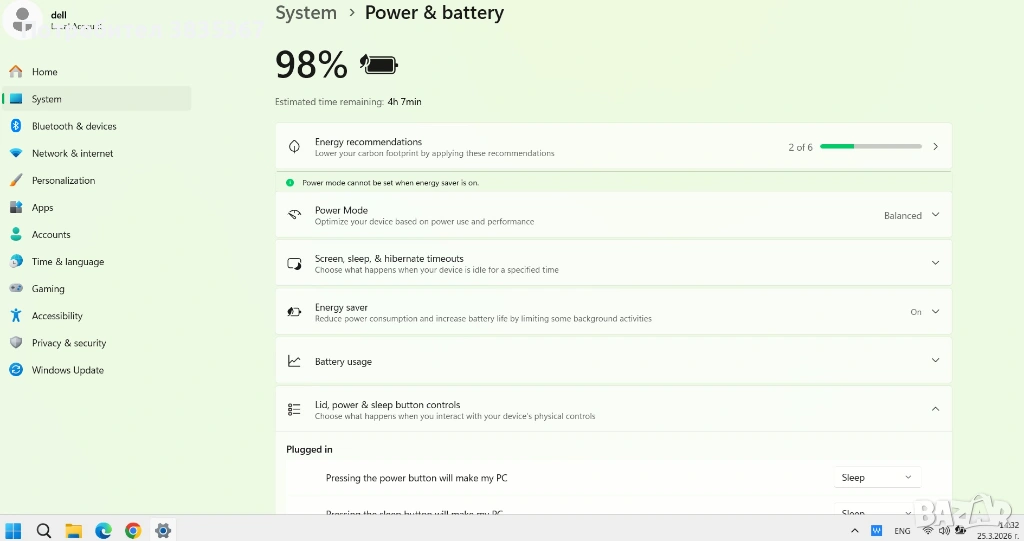Click the Personalization paintbrush icon

pyautogui.click(x=16, y=180)
